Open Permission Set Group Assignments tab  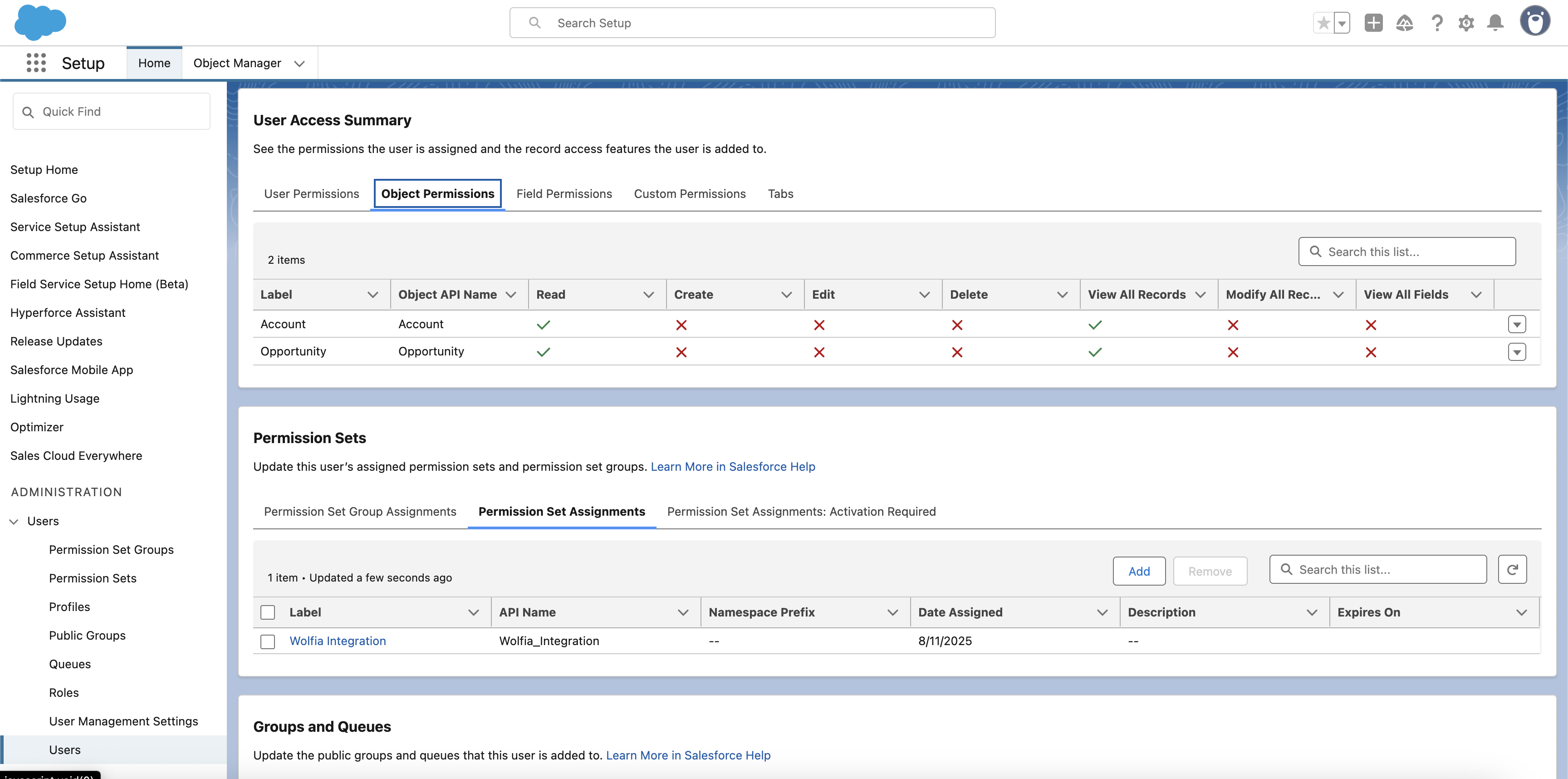coord(360,512)
